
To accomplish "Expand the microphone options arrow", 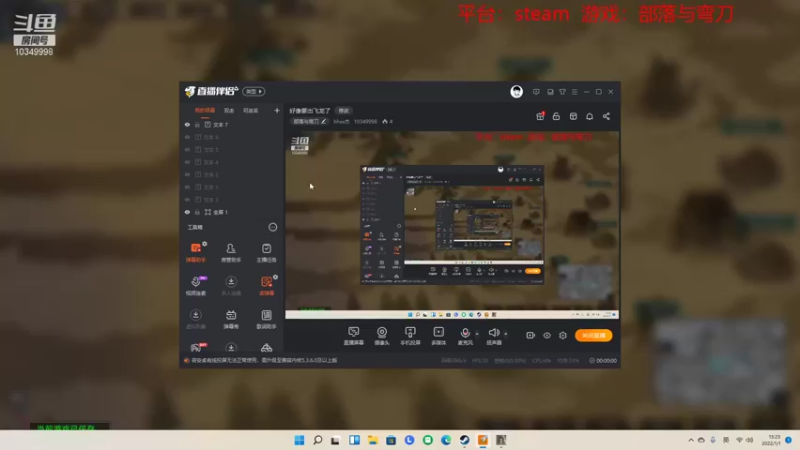I will [x=477, y=334].
